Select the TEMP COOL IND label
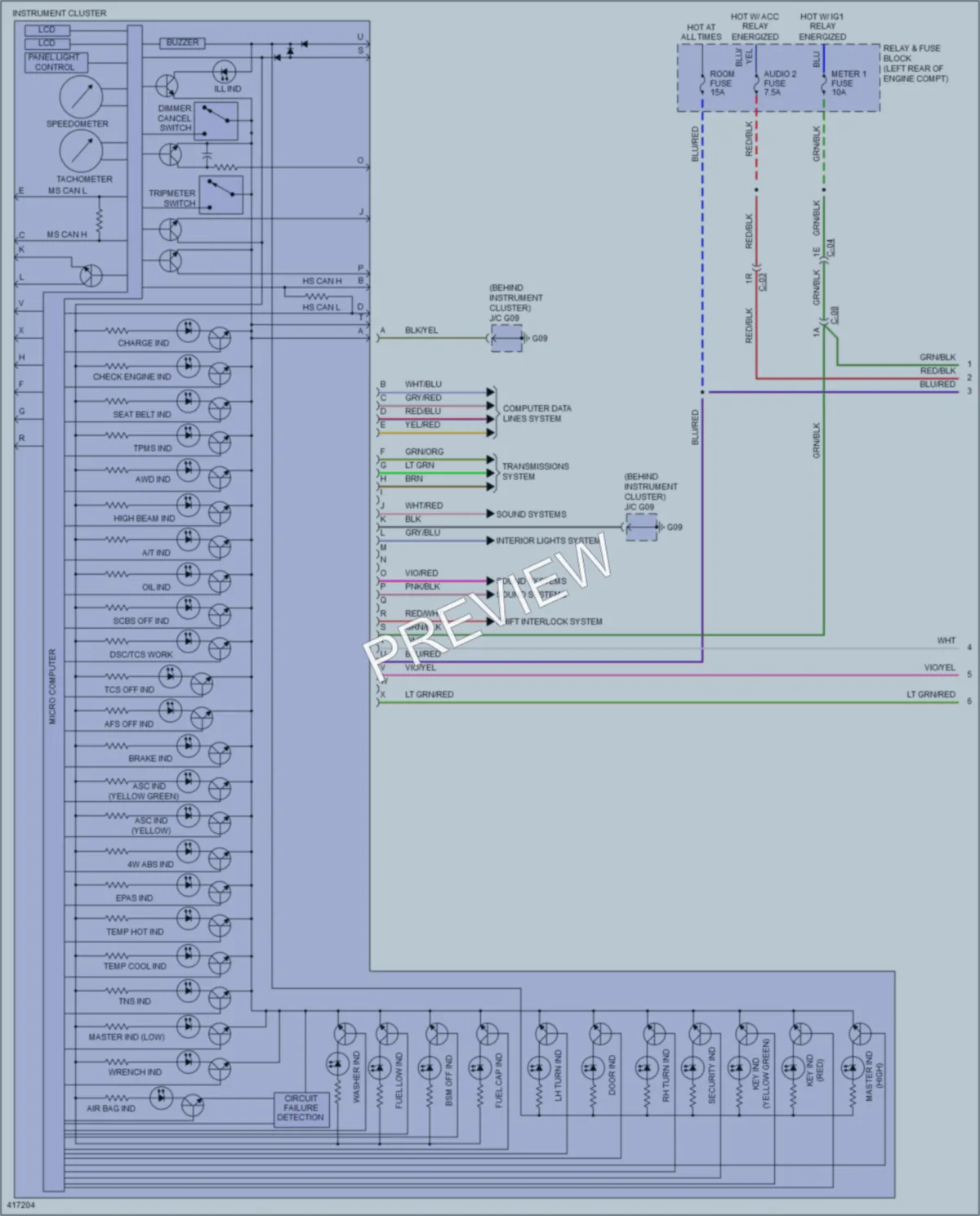The width and height of the screenshot is (980, 1216). [x=135, y=966]
